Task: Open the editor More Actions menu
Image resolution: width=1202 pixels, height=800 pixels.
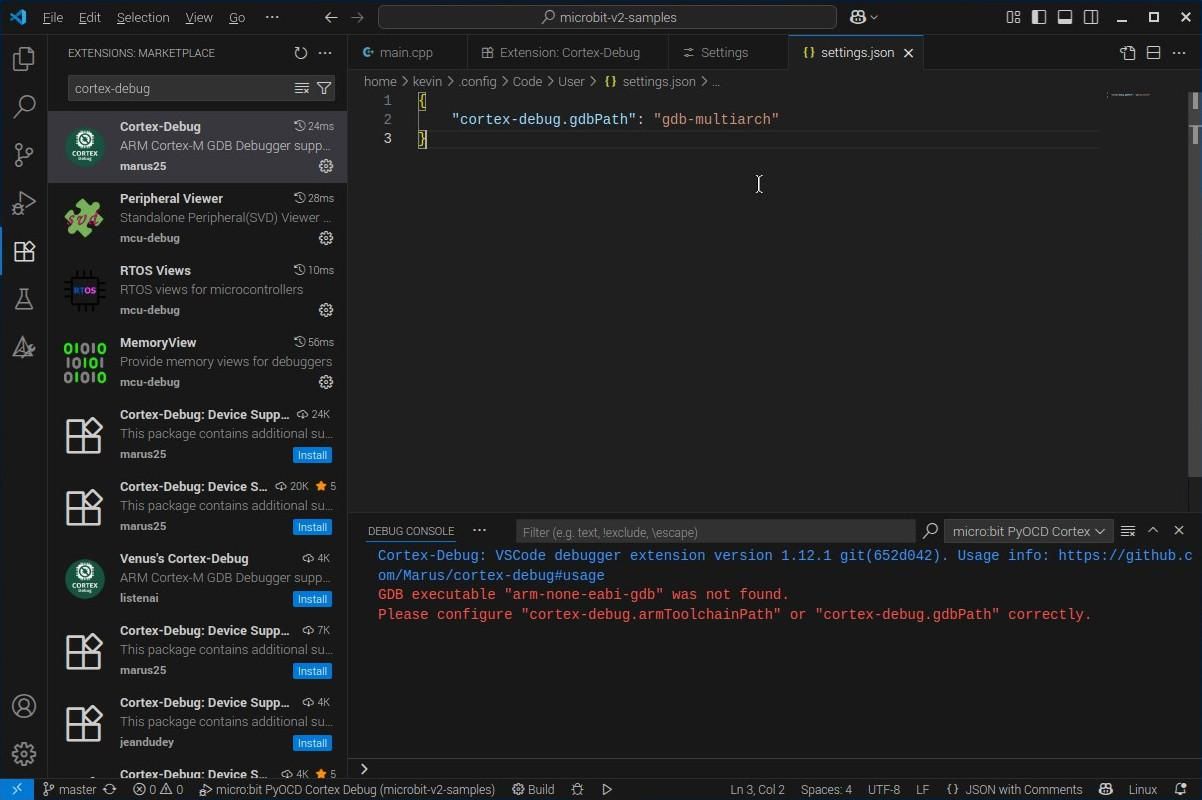Action: coord(1179,52)
